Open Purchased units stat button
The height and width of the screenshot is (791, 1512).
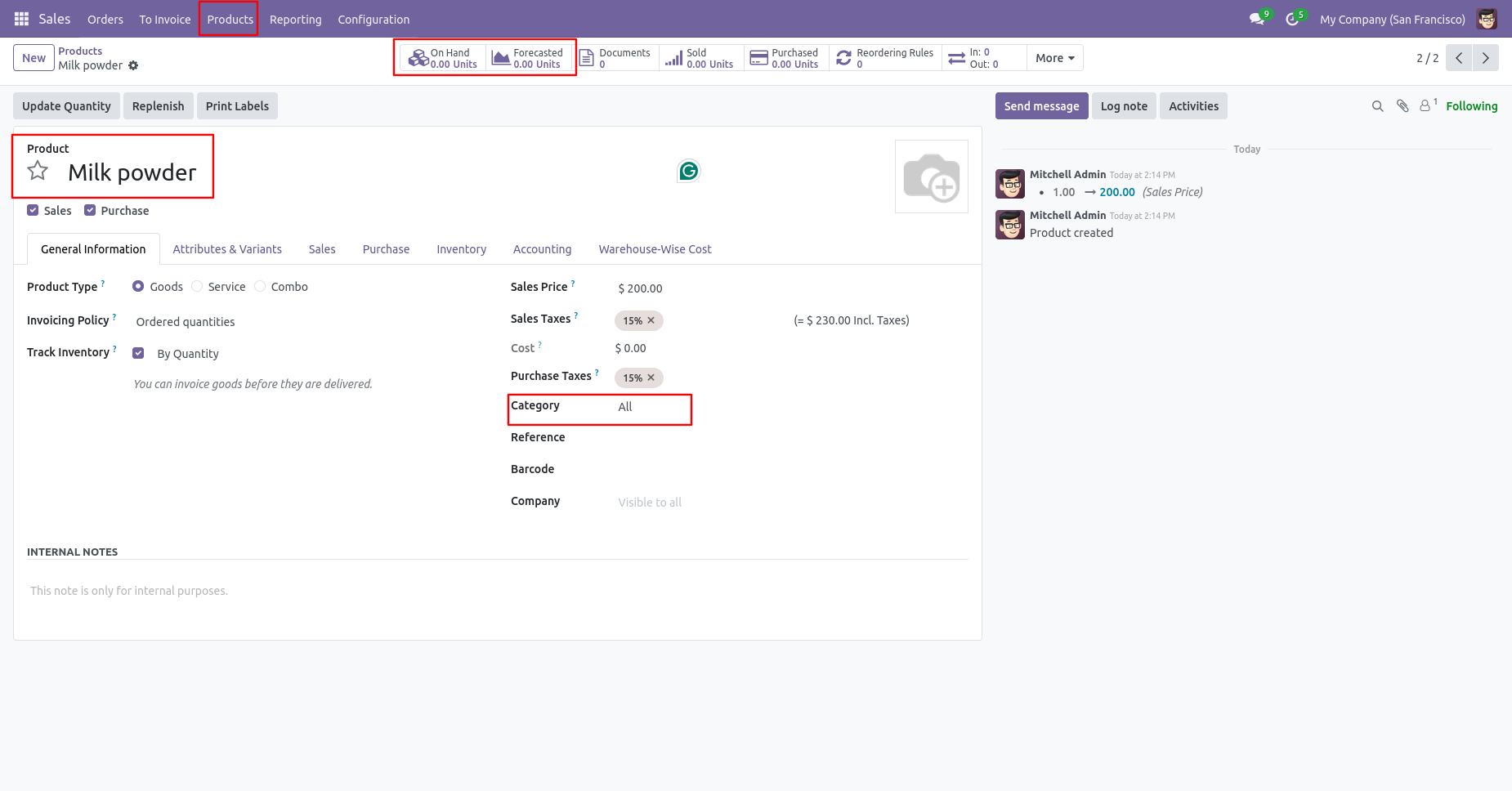pos(786,58)
